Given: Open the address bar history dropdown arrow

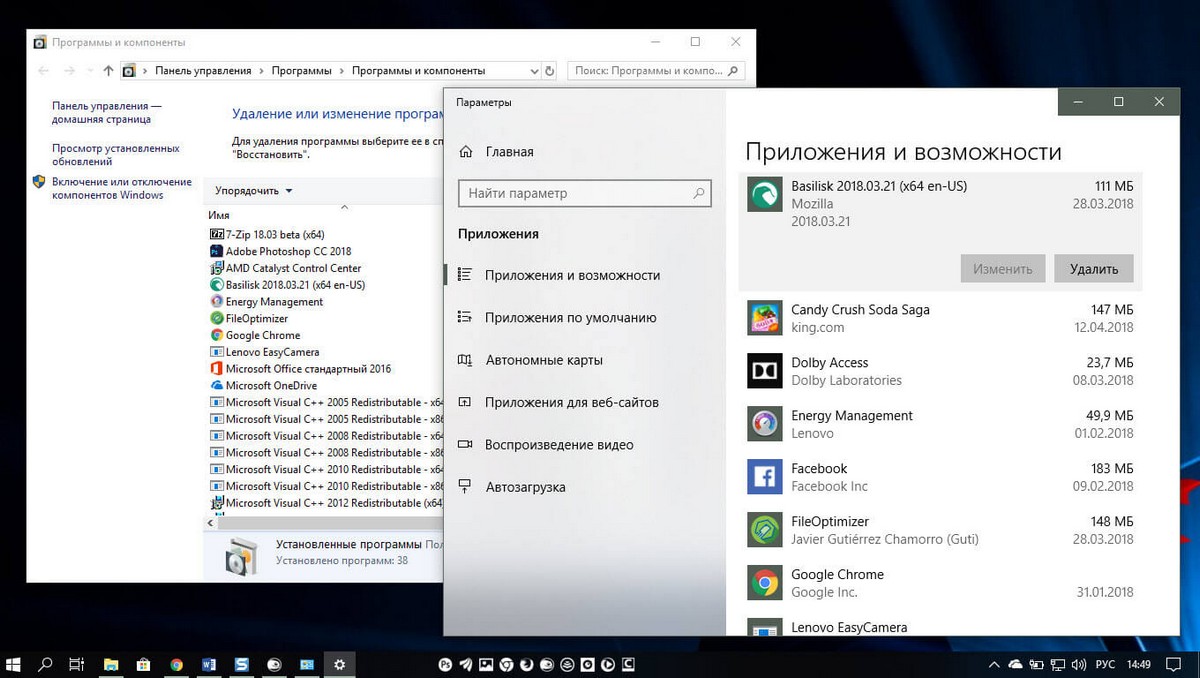Looking at the screenshot, I should [534, 71].
